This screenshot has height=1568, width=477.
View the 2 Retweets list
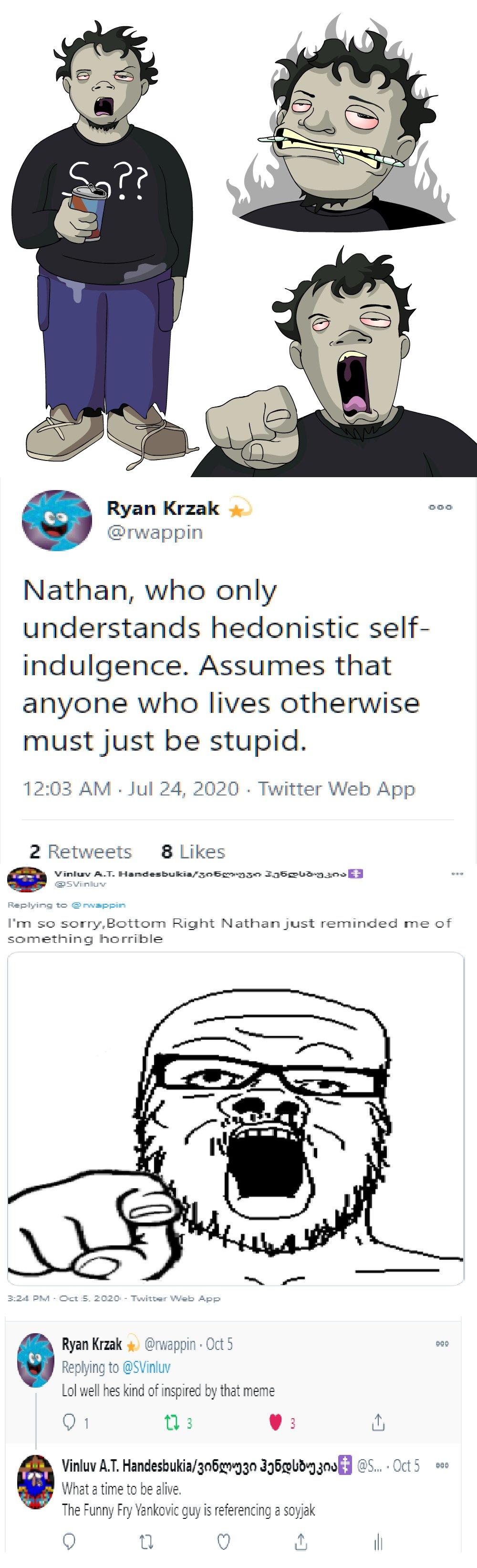[81, 851]
